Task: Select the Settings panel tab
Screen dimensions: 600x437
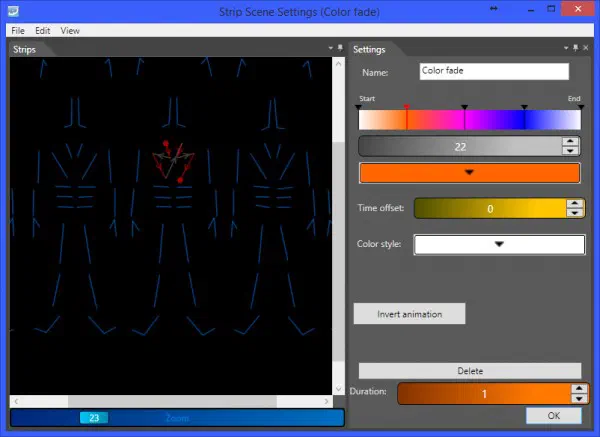Action: pyautogui.click(x=369, y=49)
